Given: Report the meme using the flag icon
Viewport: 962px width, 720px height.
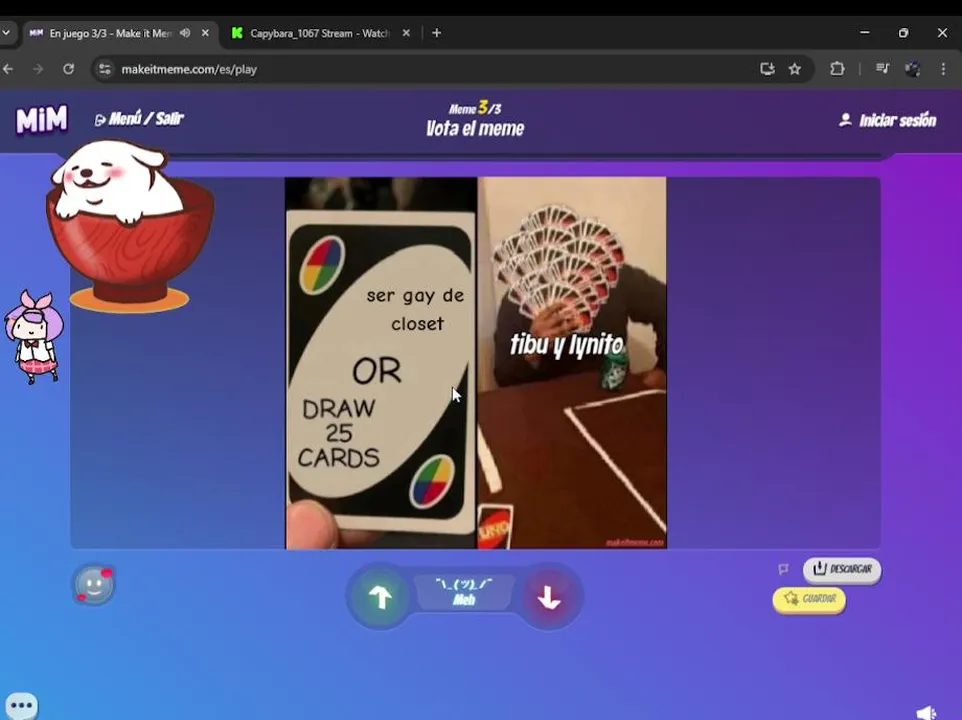Looking at the screenshot, I should pyautogui.click(x=783, y=569).
